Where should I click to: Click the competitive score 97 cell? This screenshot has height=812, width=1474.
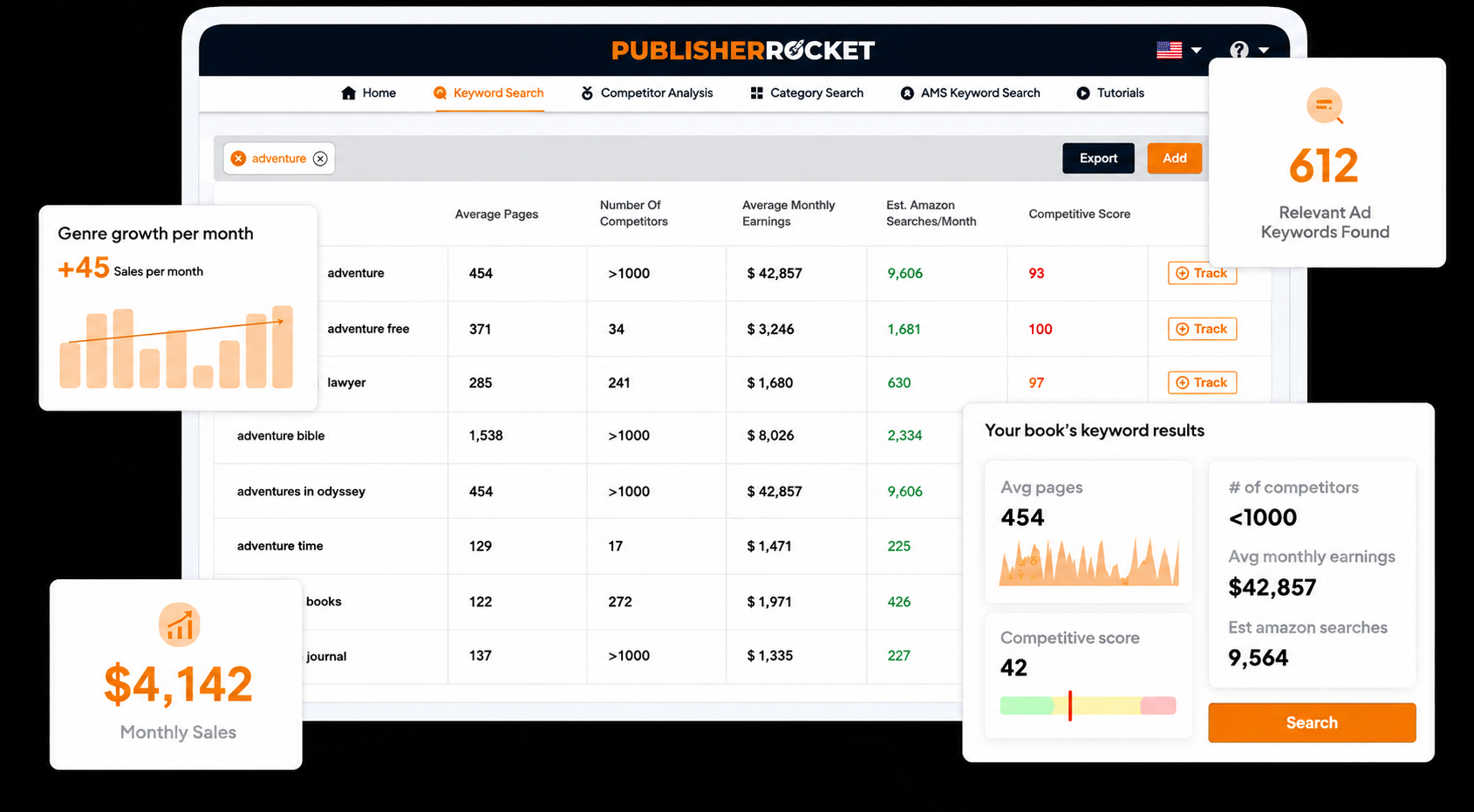pos(1036,383)
